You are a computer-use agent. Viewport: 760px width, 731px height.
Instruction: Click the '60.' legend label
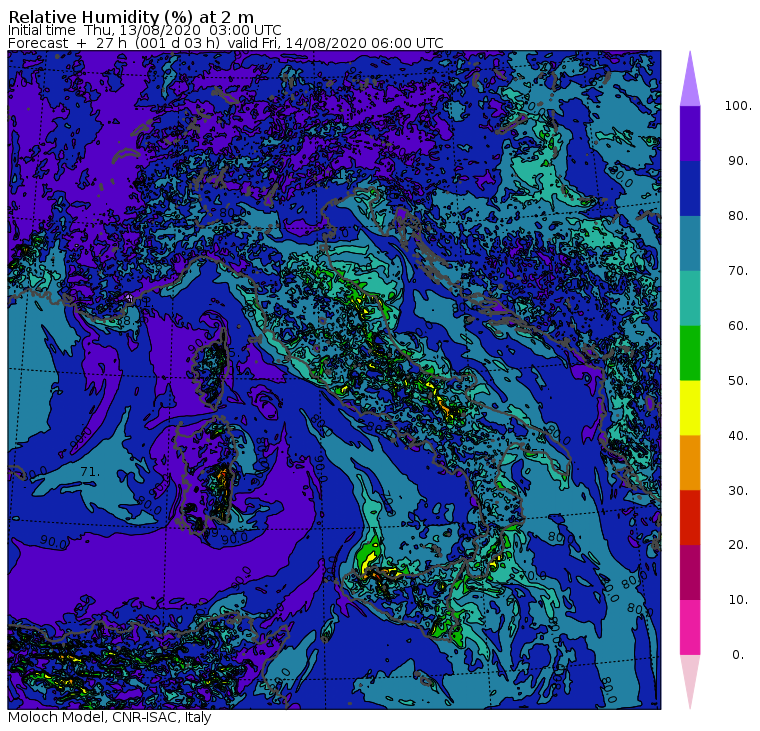click(738, 326)
